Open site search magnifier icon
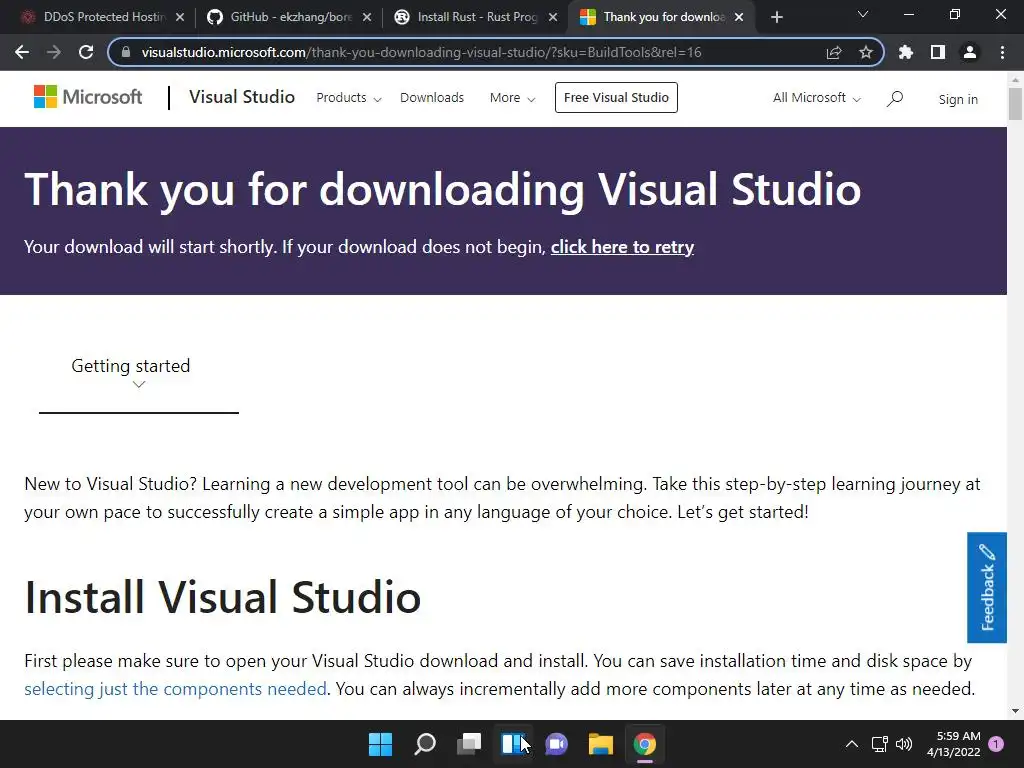The image size is (1024, 768). click(x=895, y=99)
